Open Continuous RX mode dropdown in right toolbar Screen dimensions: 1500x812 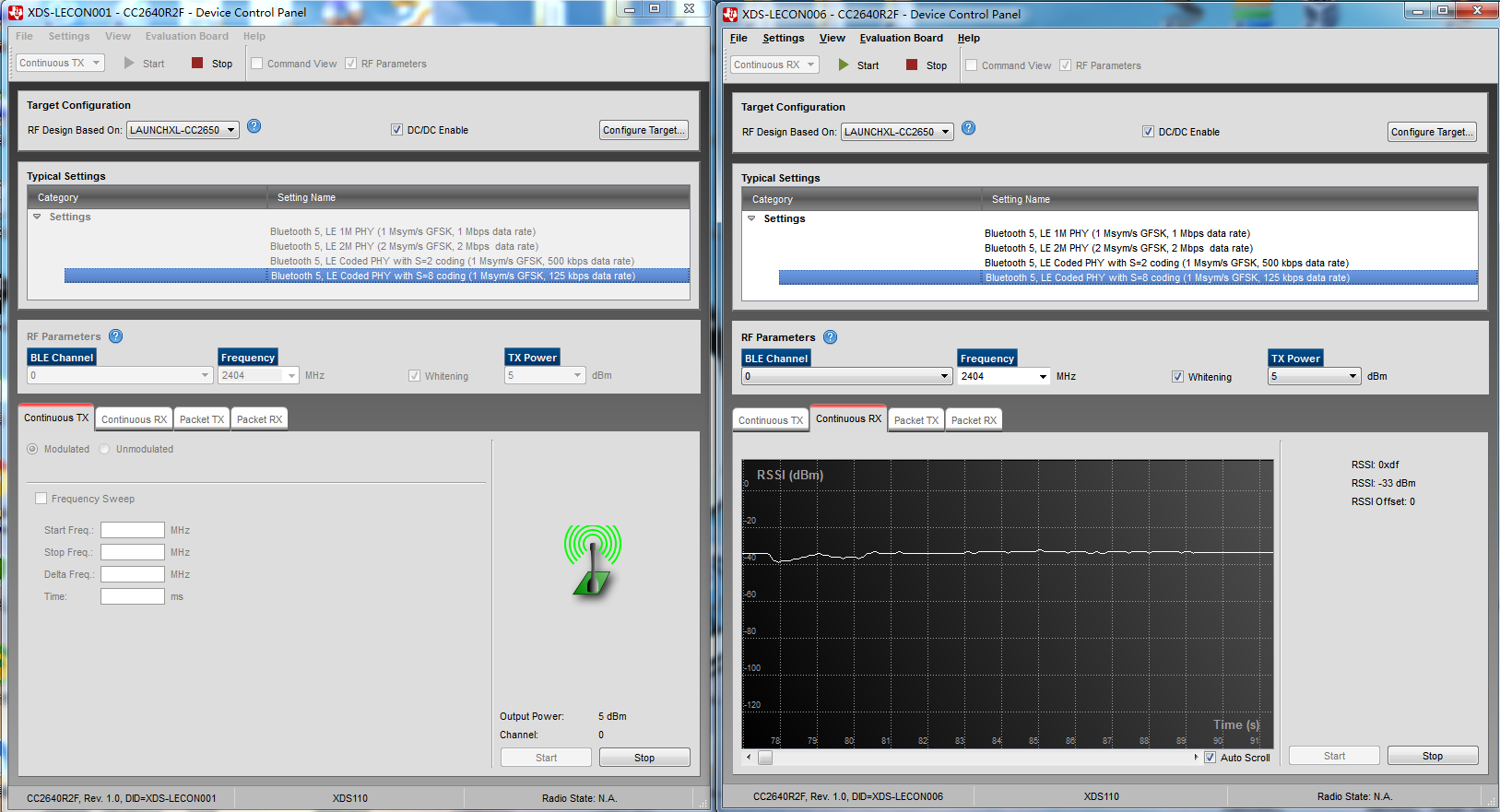pos(774,65)
